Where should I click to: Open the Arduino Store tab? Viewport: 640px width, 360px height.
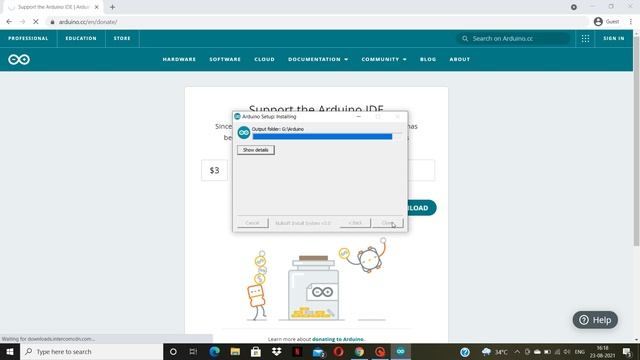122,38
